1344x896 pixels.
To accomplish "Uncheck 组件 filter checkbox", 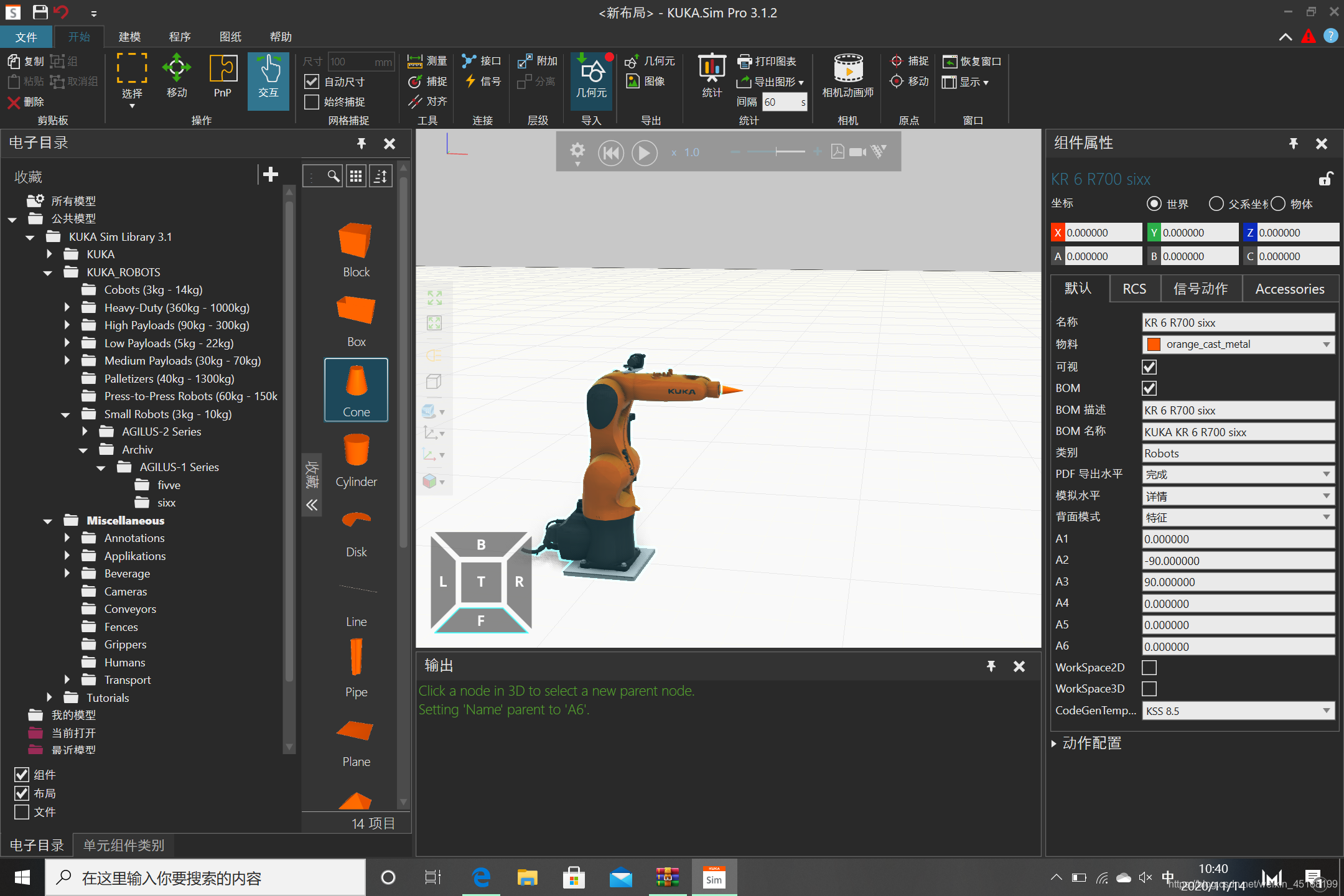I will (22, 775).
